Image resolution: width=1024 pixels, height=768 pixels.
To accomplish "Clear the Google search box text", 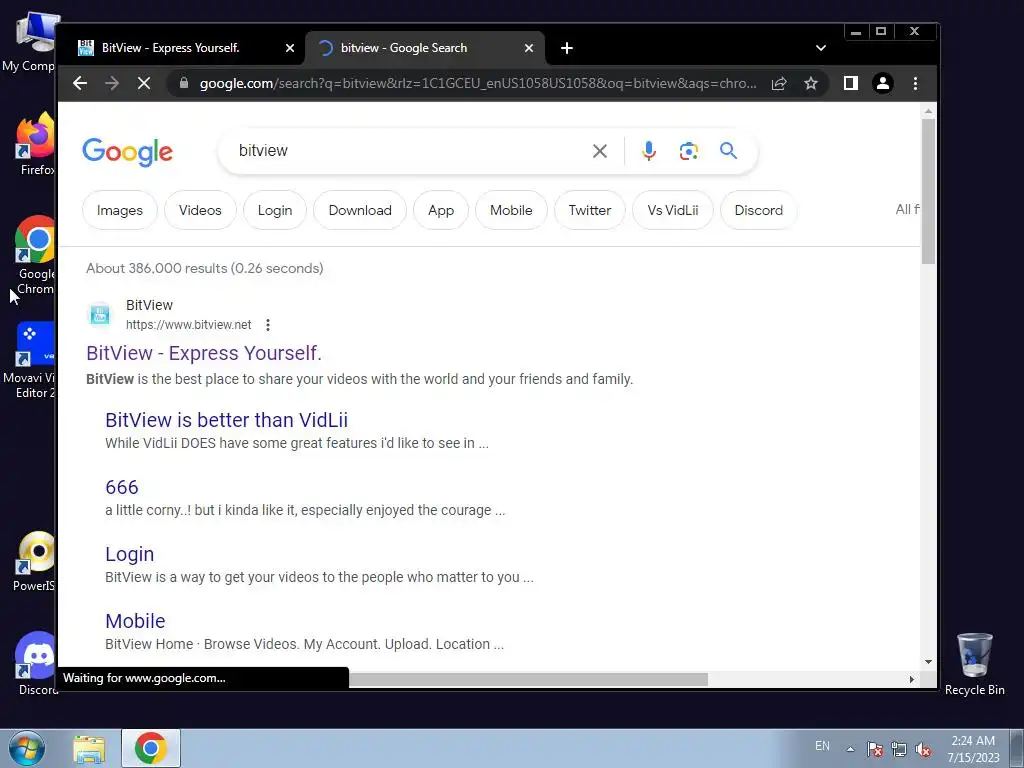I will click(600, 152).
